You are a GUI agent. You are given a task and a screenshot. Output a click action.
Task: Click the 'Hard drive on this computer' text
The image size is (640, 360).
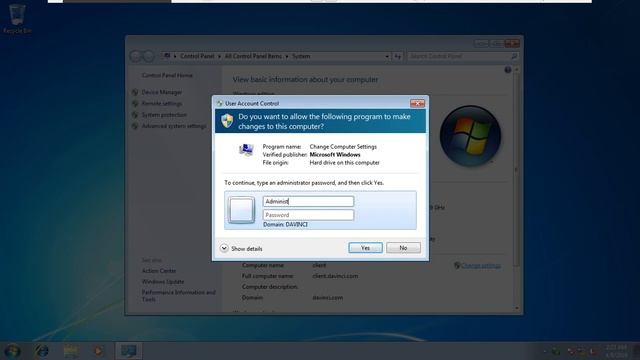[344, 162]
